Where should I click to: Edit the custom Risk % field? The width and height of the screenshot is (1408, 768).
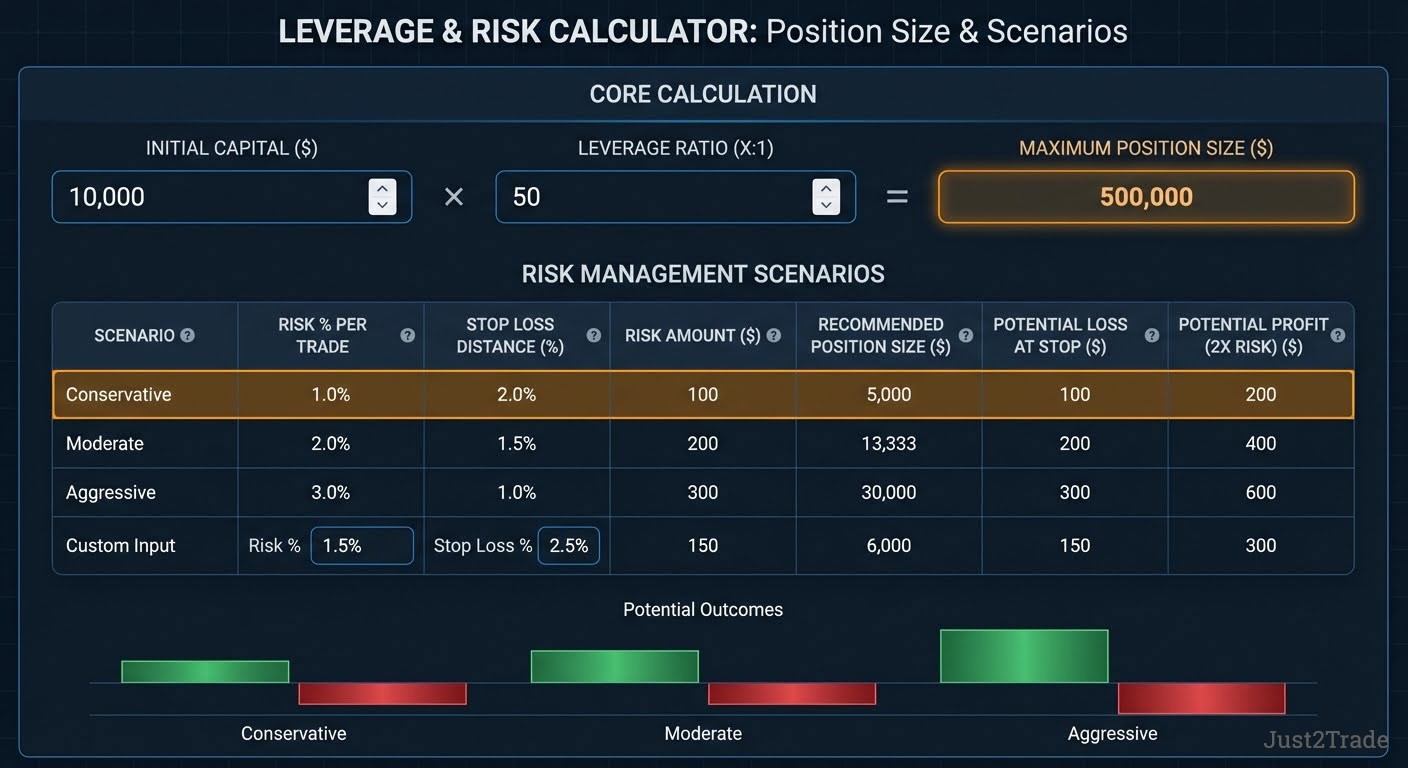(x=361, y=546)
